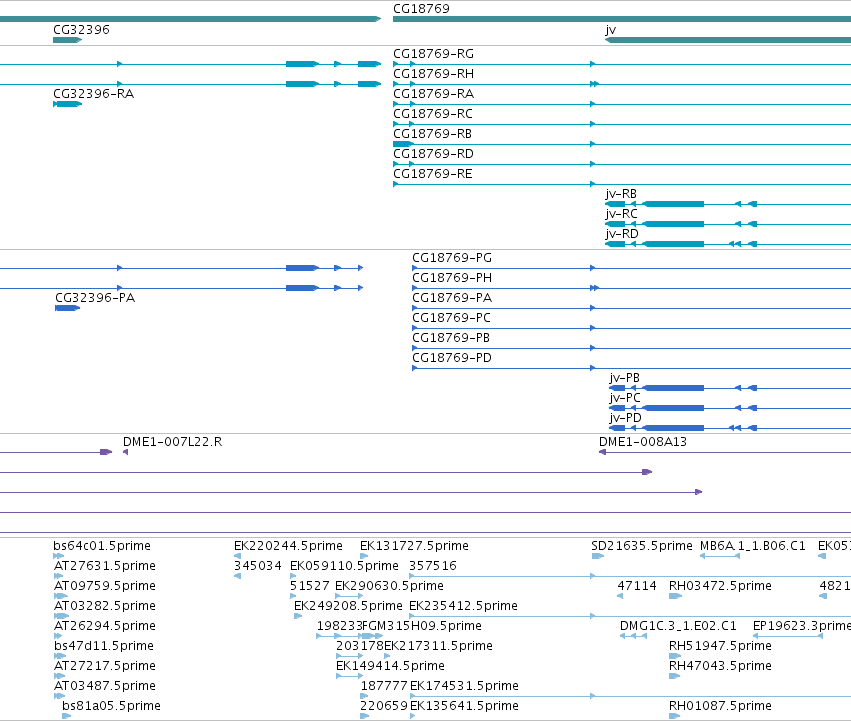
Task: Select the jv-RB transcript label
Action: pyautogui.click(x=621, y=194)
